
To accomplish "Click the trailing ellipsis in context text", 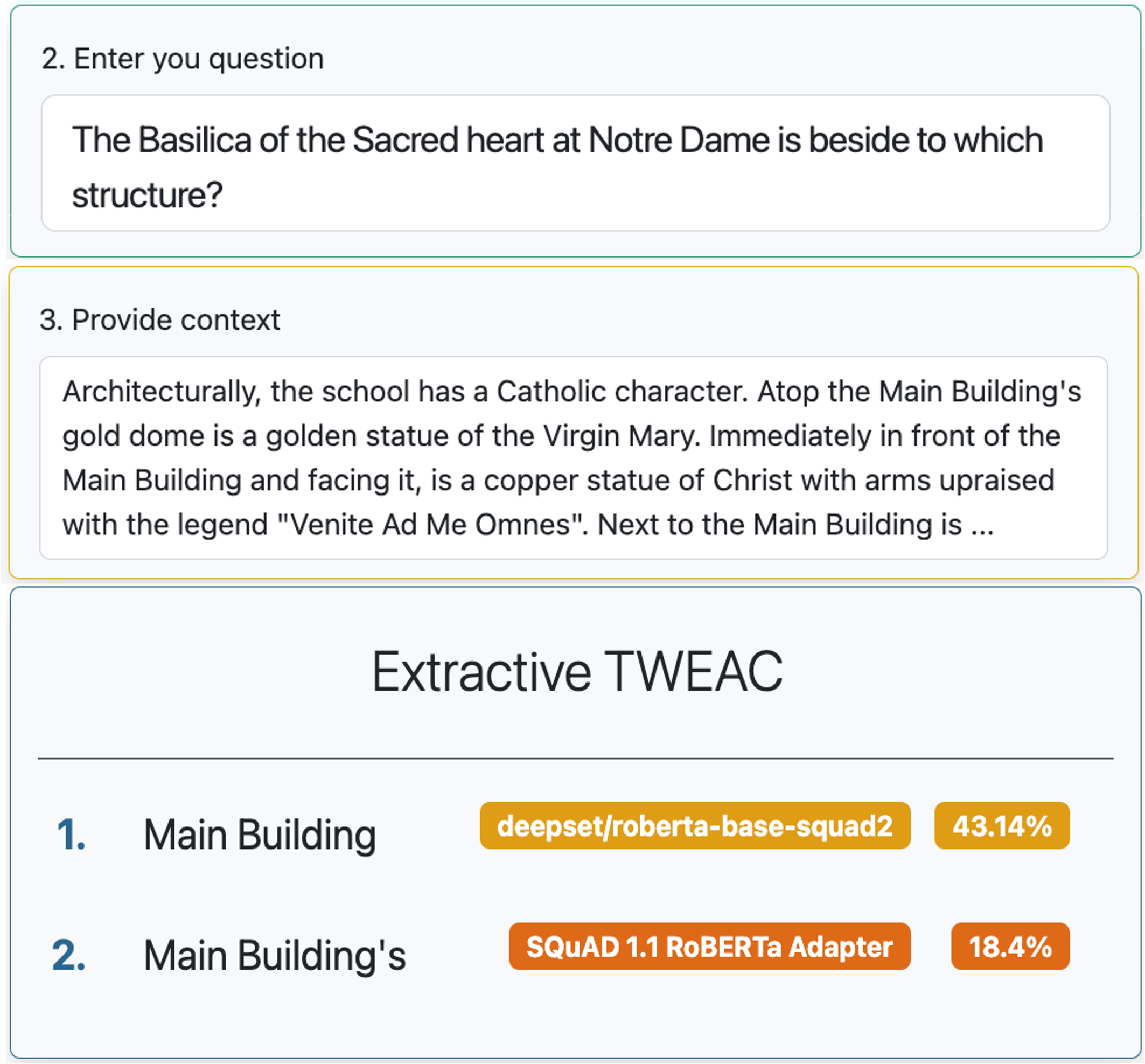I will tap(982, 526).
